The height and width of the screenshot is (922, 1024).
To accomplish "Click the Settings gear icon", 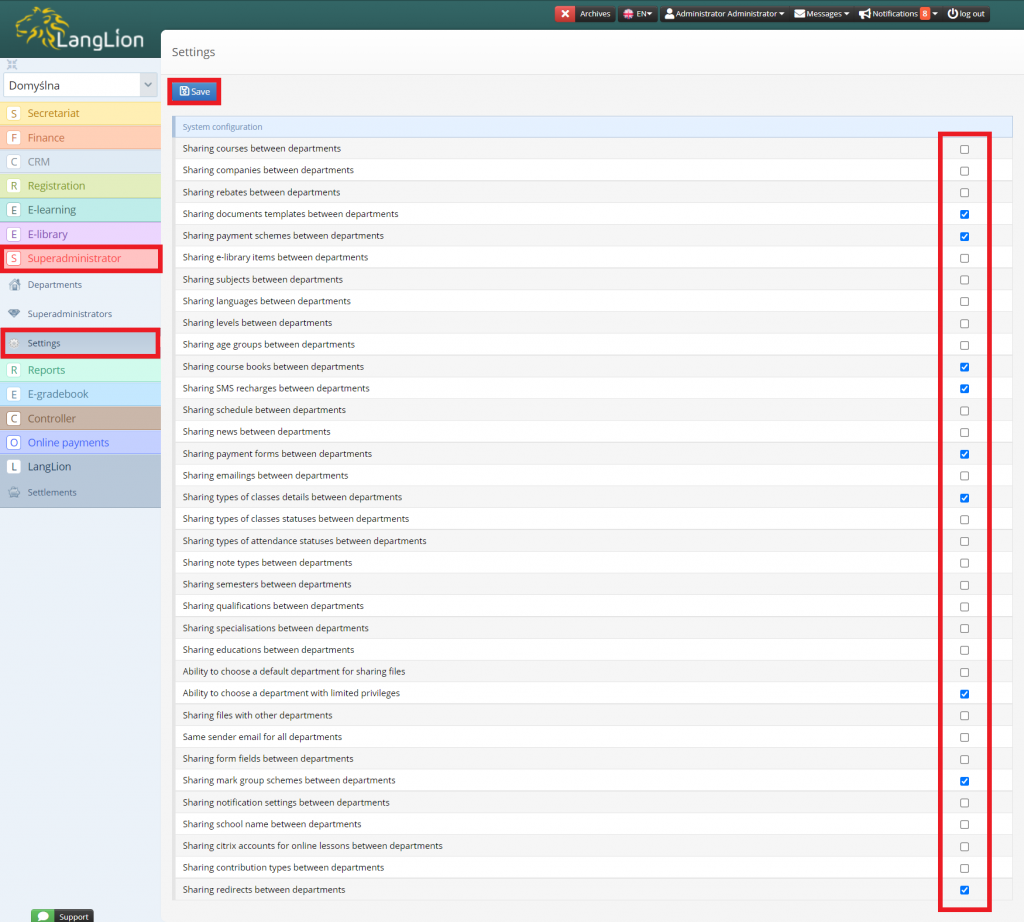I will pyautogui.click(x=13, y=343).
